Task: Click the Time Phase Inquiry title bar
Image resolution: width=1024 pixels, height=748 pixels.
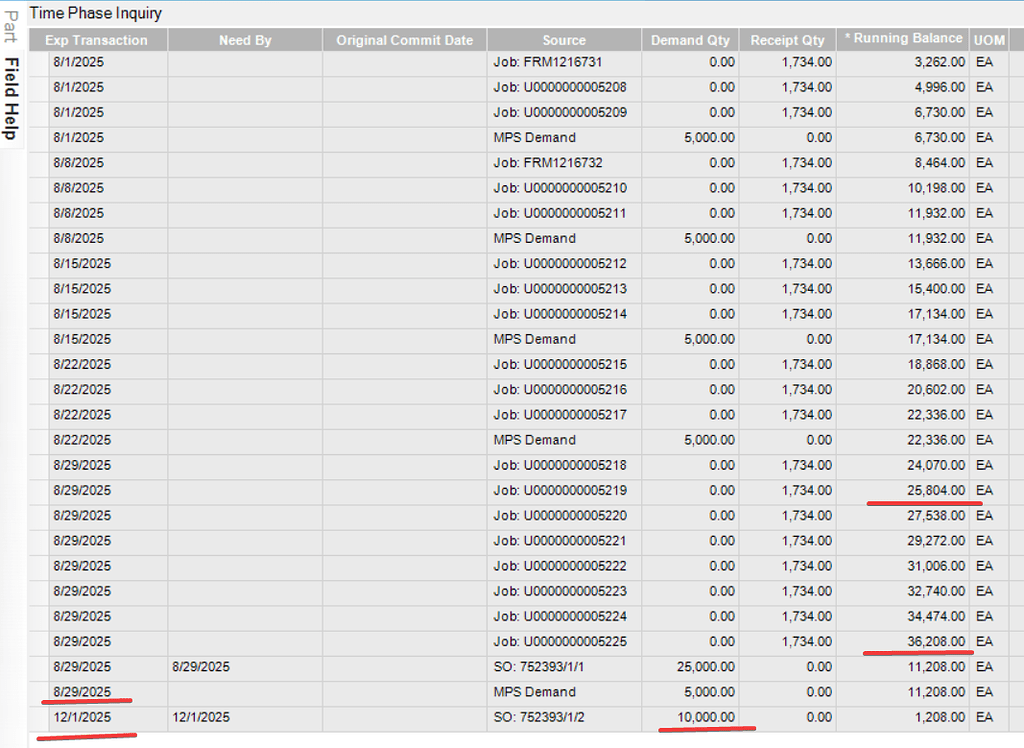Action: 95,13
